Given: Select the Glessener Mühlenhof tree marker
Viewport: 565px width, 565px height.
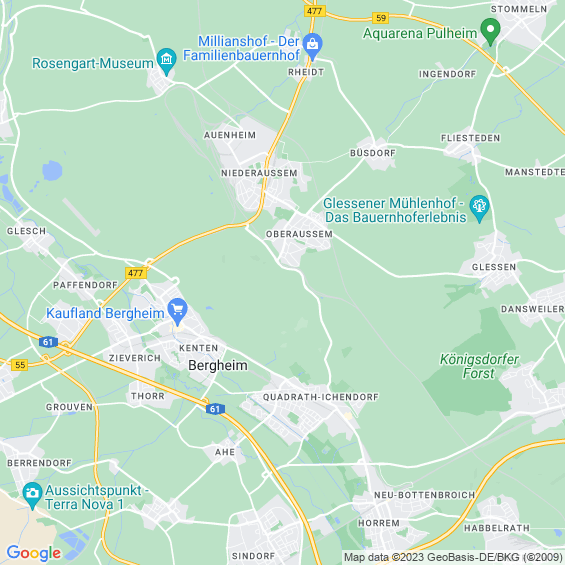Looking at the screenshot, I should click(479, 208).
